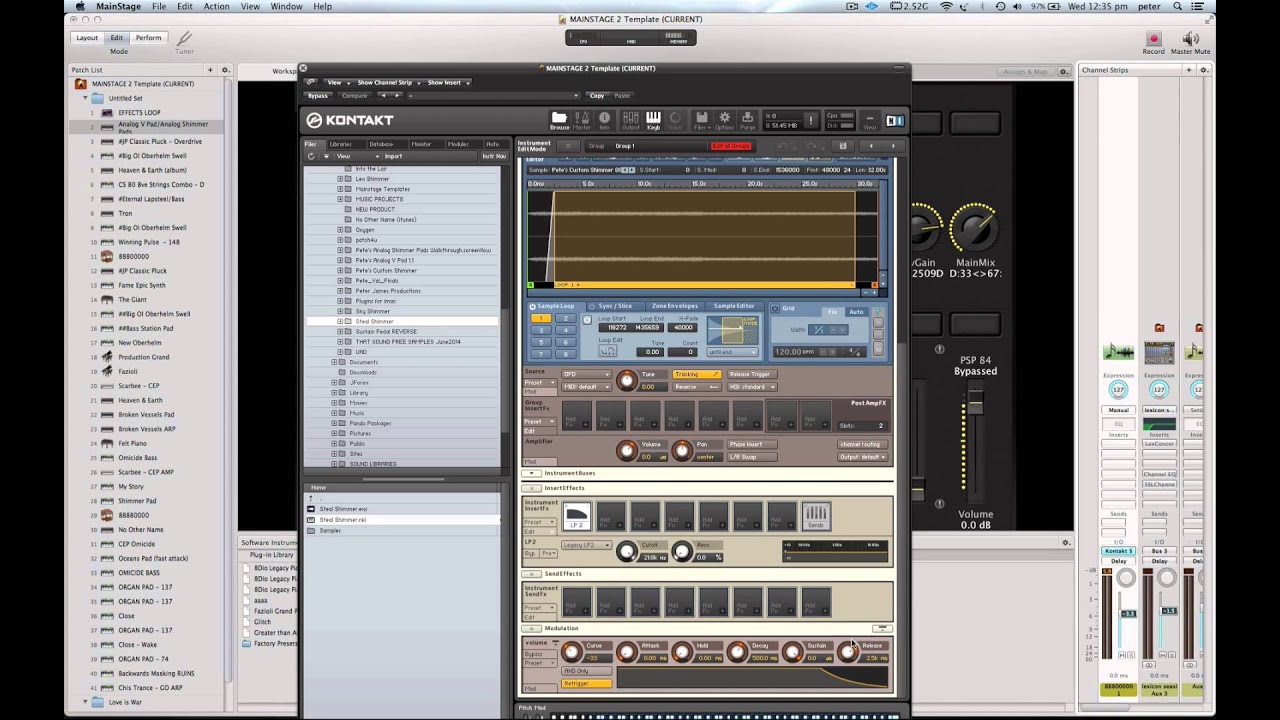The height and width of the screenshot is (720, 1280).
Task: Toggle Release Trigger in Source
Action: click(x=750, y=374)
